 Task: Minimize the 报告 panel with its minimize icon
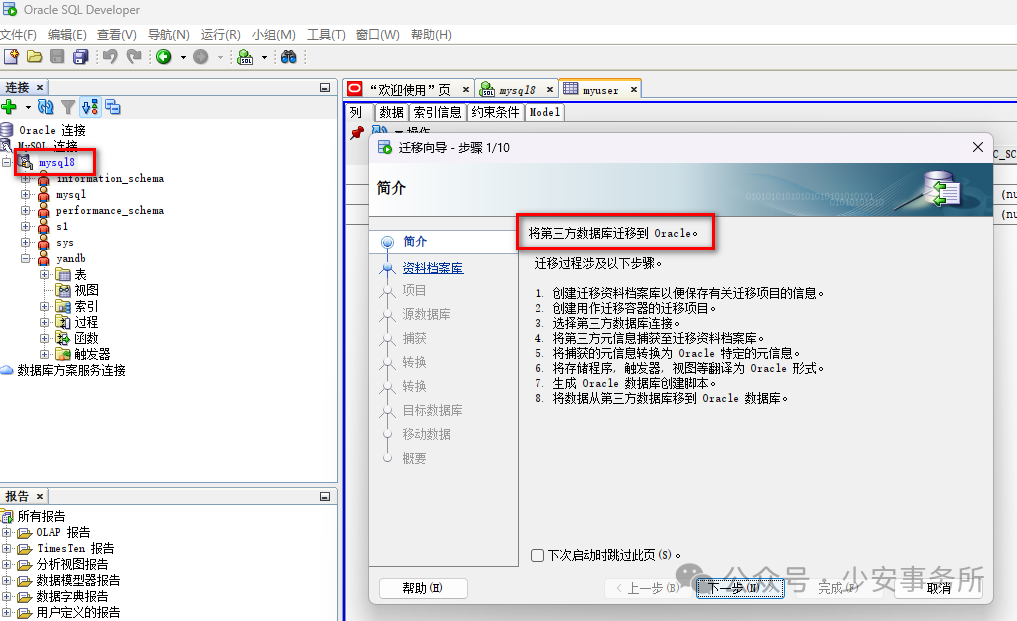325,496
